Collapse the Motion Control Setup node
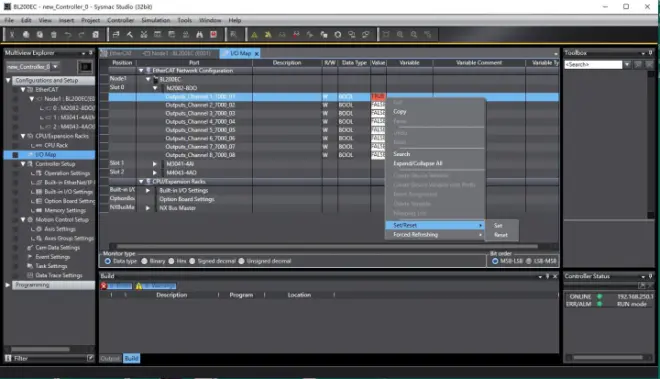Viewport: 660px width, 379px height. pyautogui.click(x=23, y=219)
